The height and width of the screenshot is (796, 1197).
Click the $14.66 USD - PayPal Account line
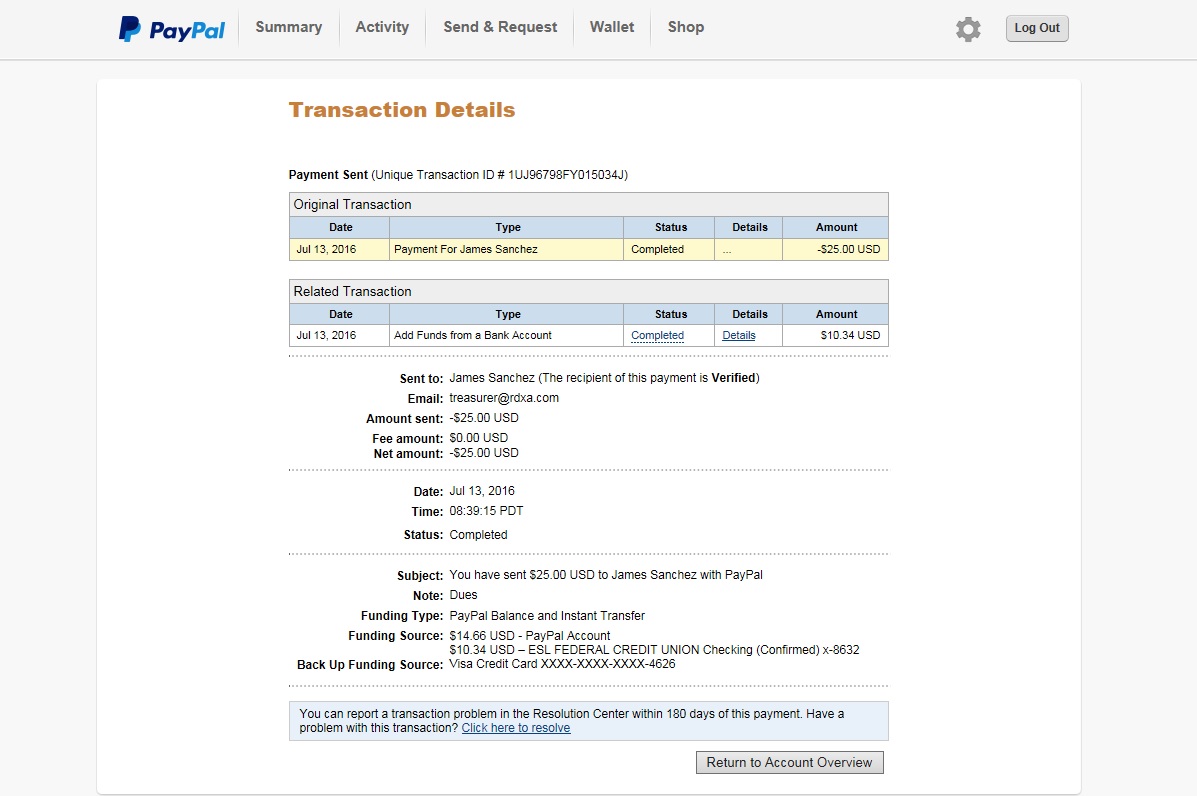(530, 636)
